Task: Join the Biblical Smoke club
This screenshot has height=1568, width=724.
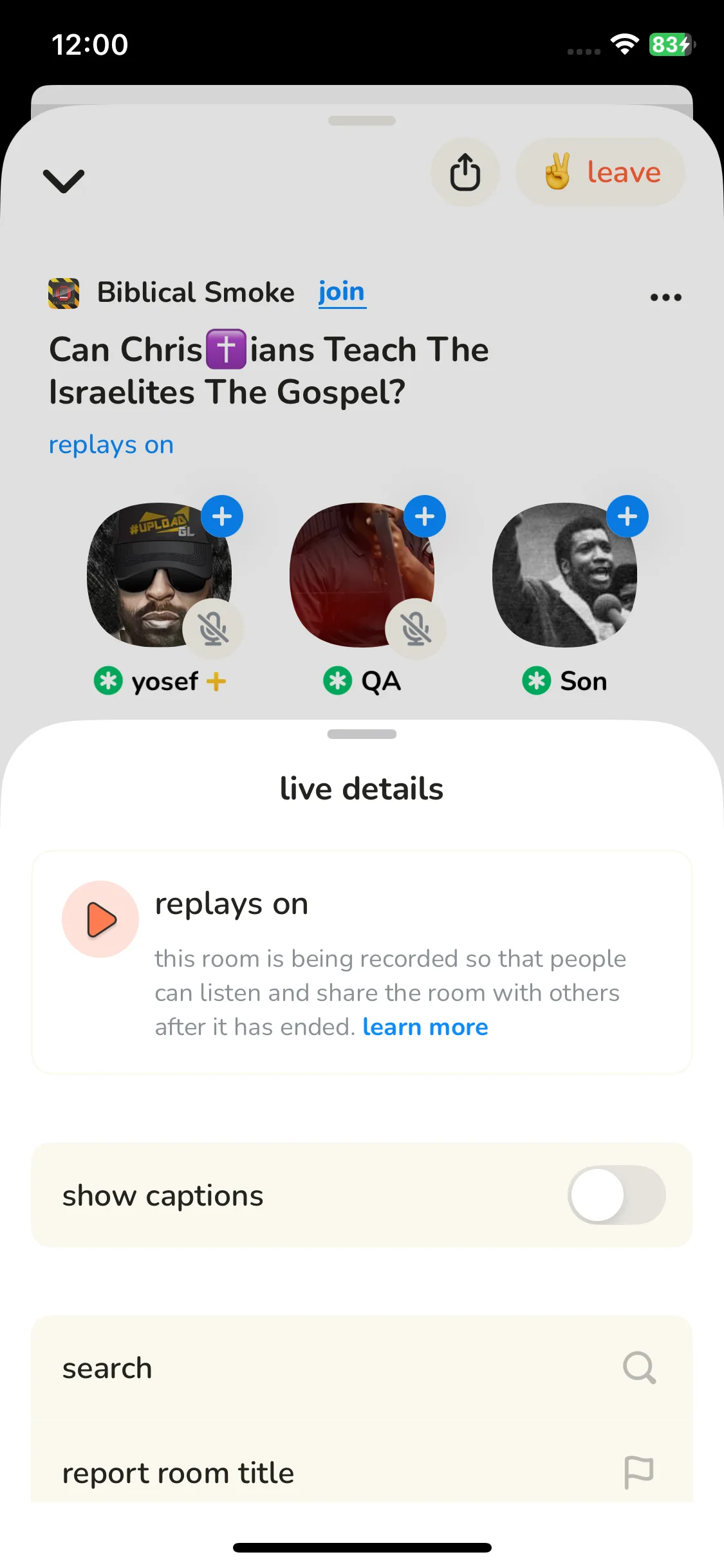Action: 342,292
